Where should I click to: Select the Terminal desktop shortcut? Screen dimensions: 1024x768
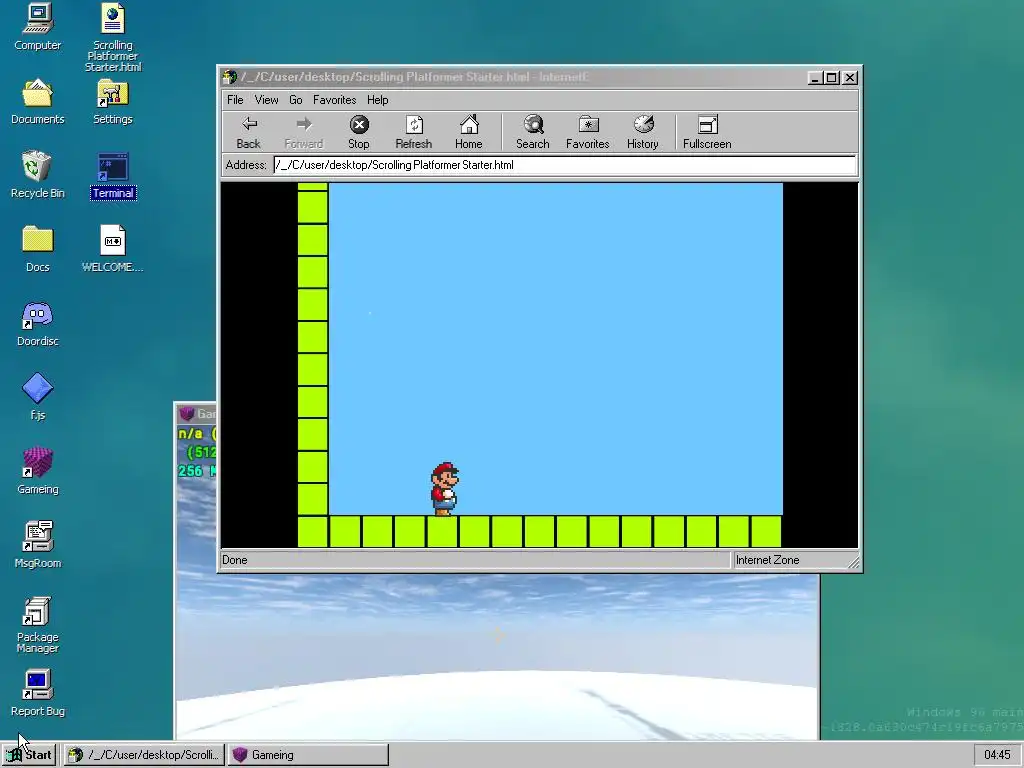tap(113, 176)
